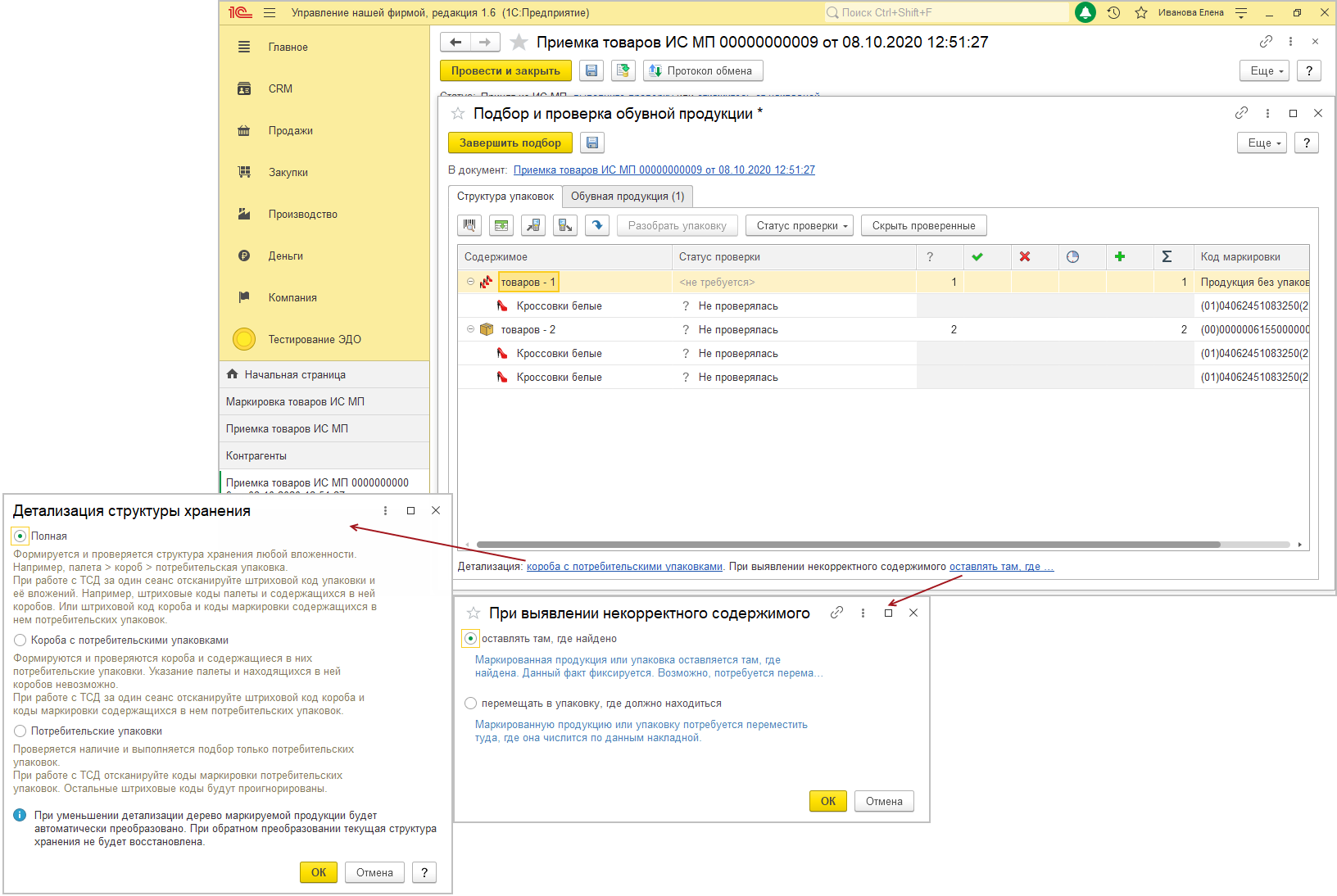Click the Провести и закрыть button
The width and height of the screenshot is (1337, 896).
click(x=505, y=71)
